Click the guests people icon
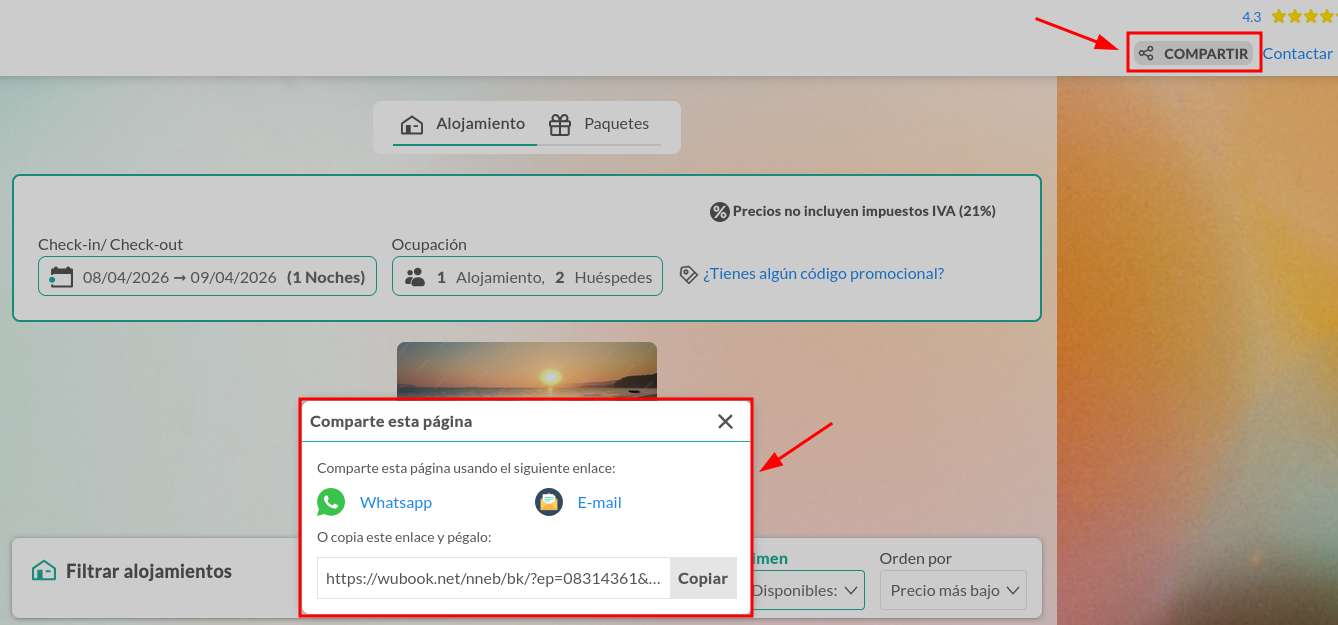 point(415,277)
